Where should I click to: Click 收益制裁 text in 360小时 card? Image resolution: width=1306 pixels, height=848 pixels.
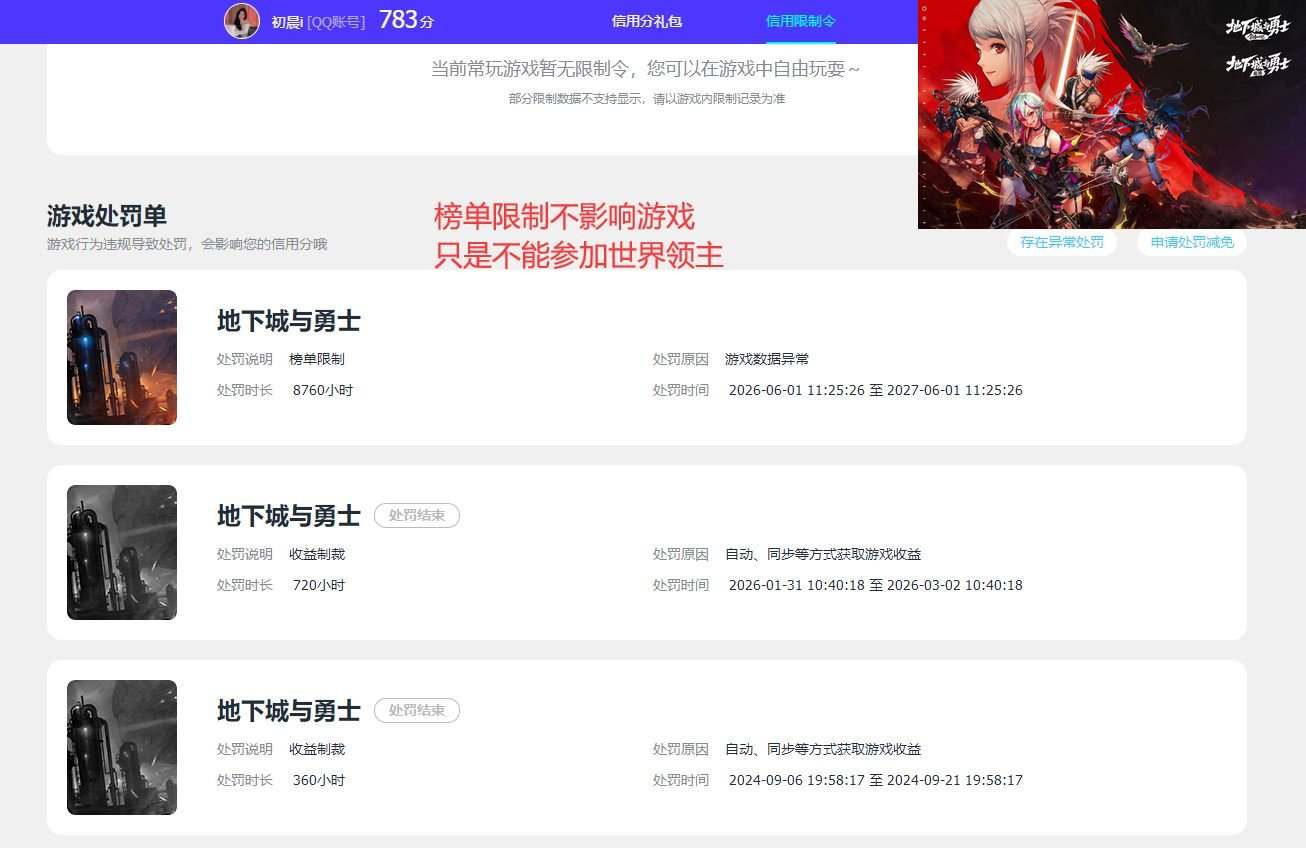pos(317,749)
